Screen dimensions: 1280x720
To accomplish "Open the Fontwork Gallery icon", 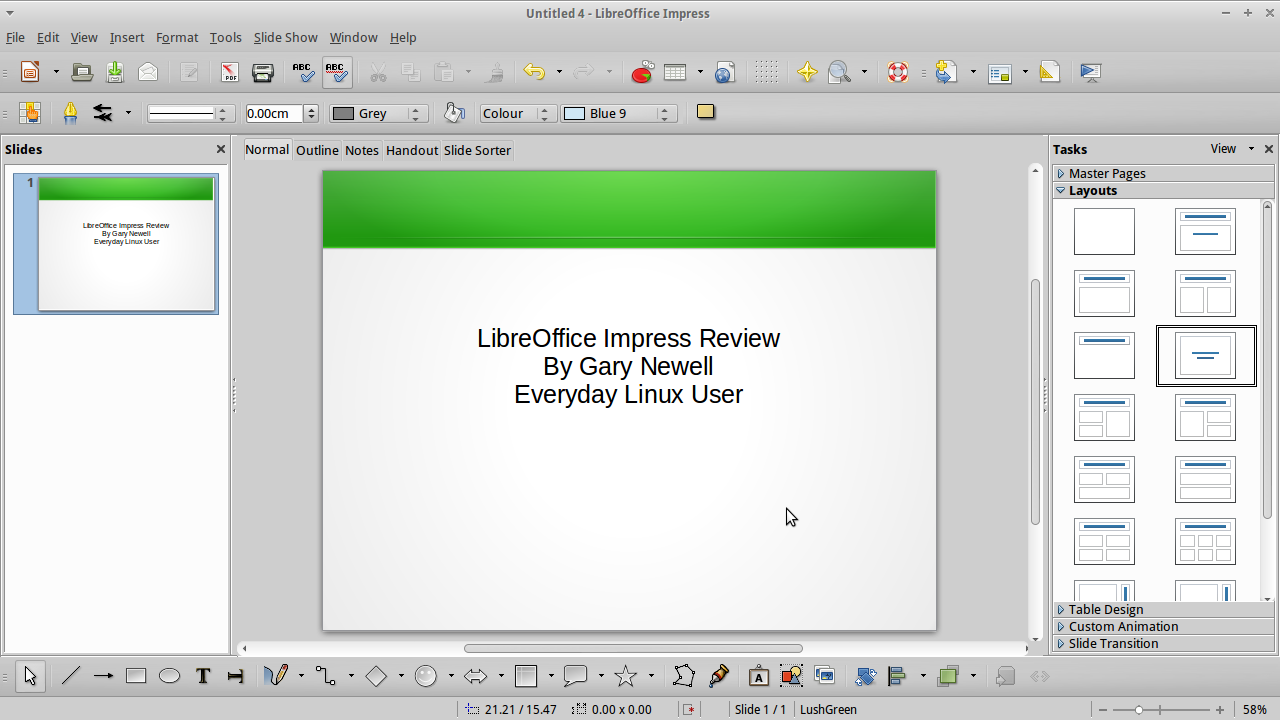I will click(x=758, y=676).
